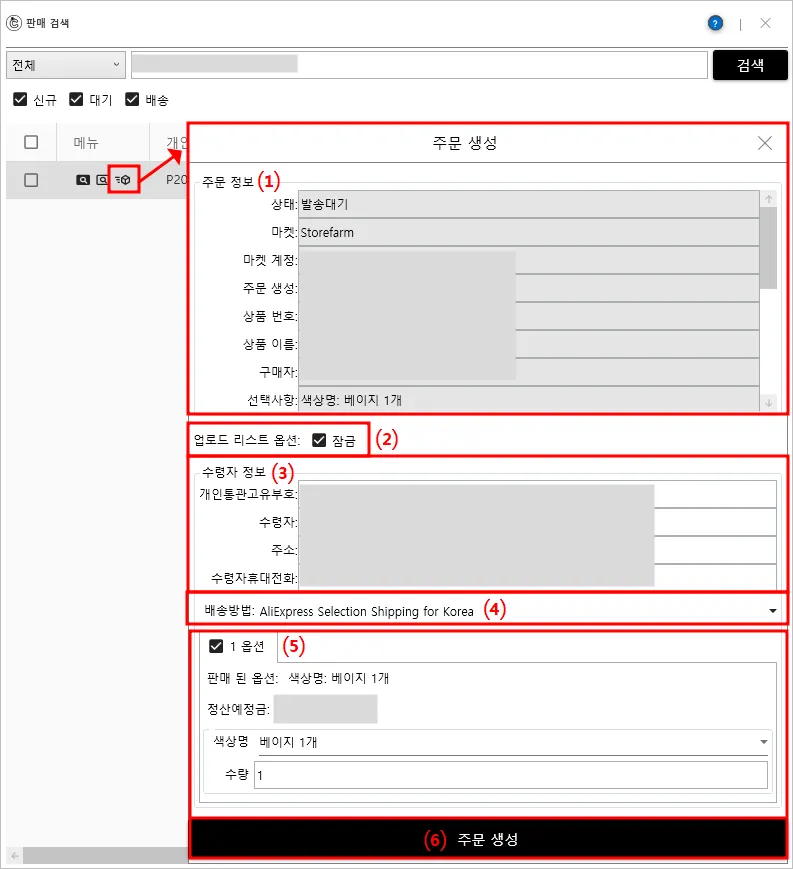Toggle the 1 옵션 checkbox
The height and width of the screenshot is (869, 793).
click(x=216, y=646)
